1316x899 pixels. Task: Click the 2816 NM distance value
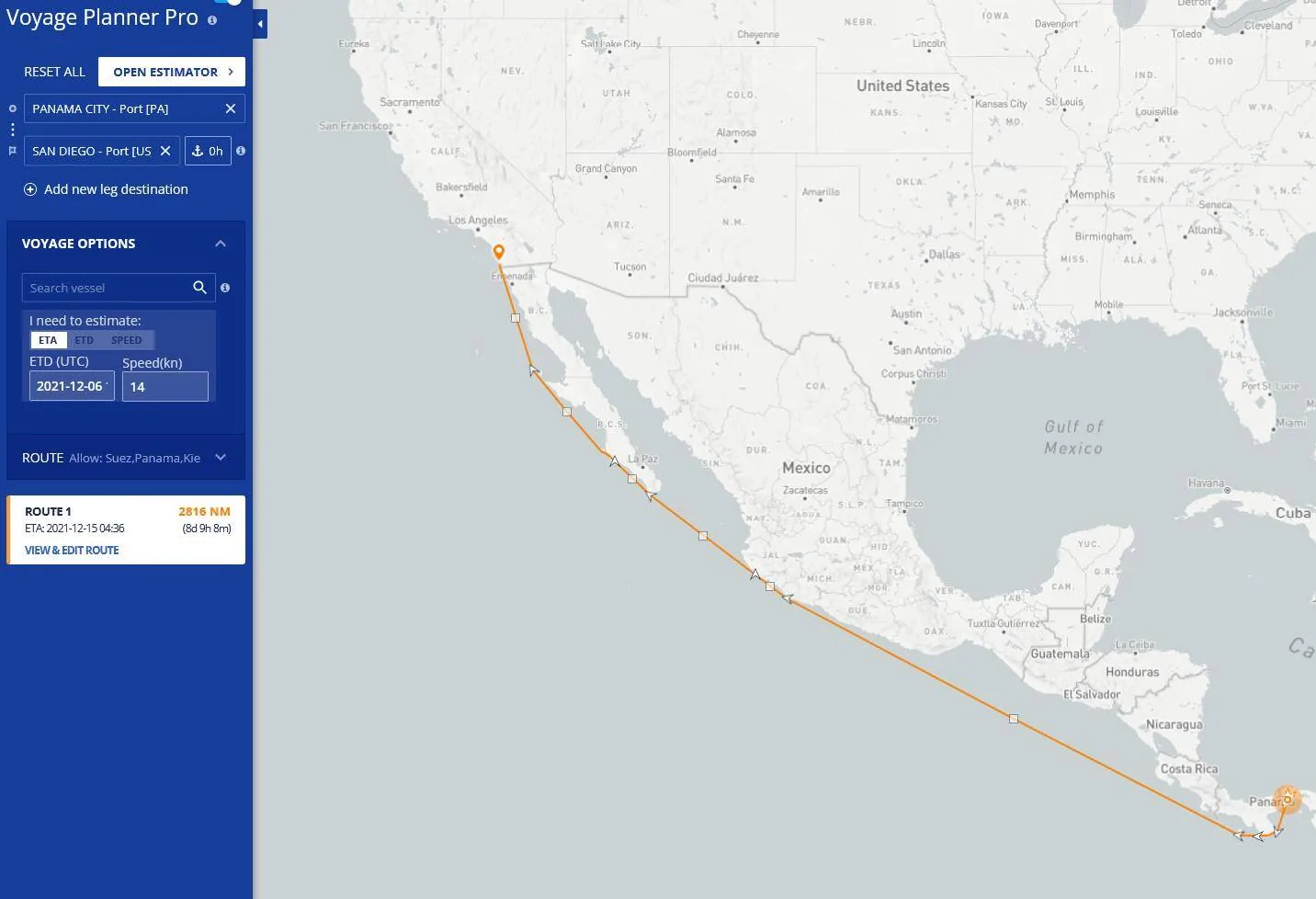(205, 511)
